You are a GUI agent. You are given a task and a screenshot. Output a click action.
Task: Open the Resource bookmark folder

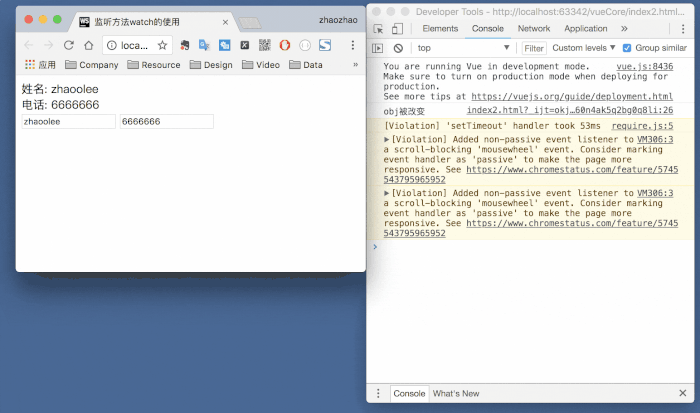(x=154, y=65)
